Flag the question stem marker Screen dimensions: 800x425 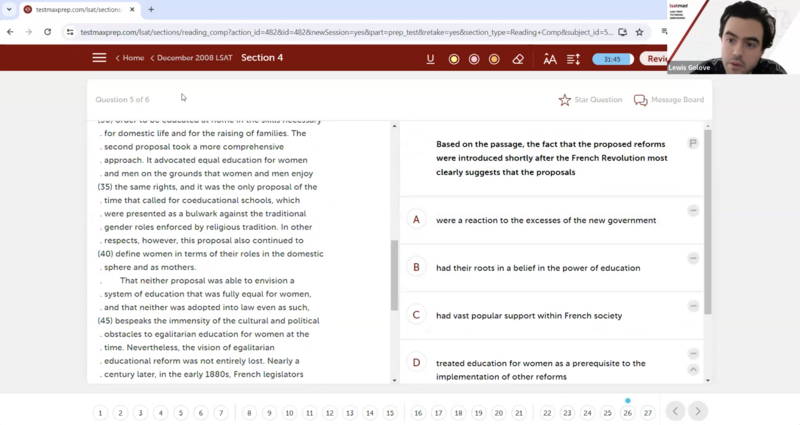coord(693,144)
